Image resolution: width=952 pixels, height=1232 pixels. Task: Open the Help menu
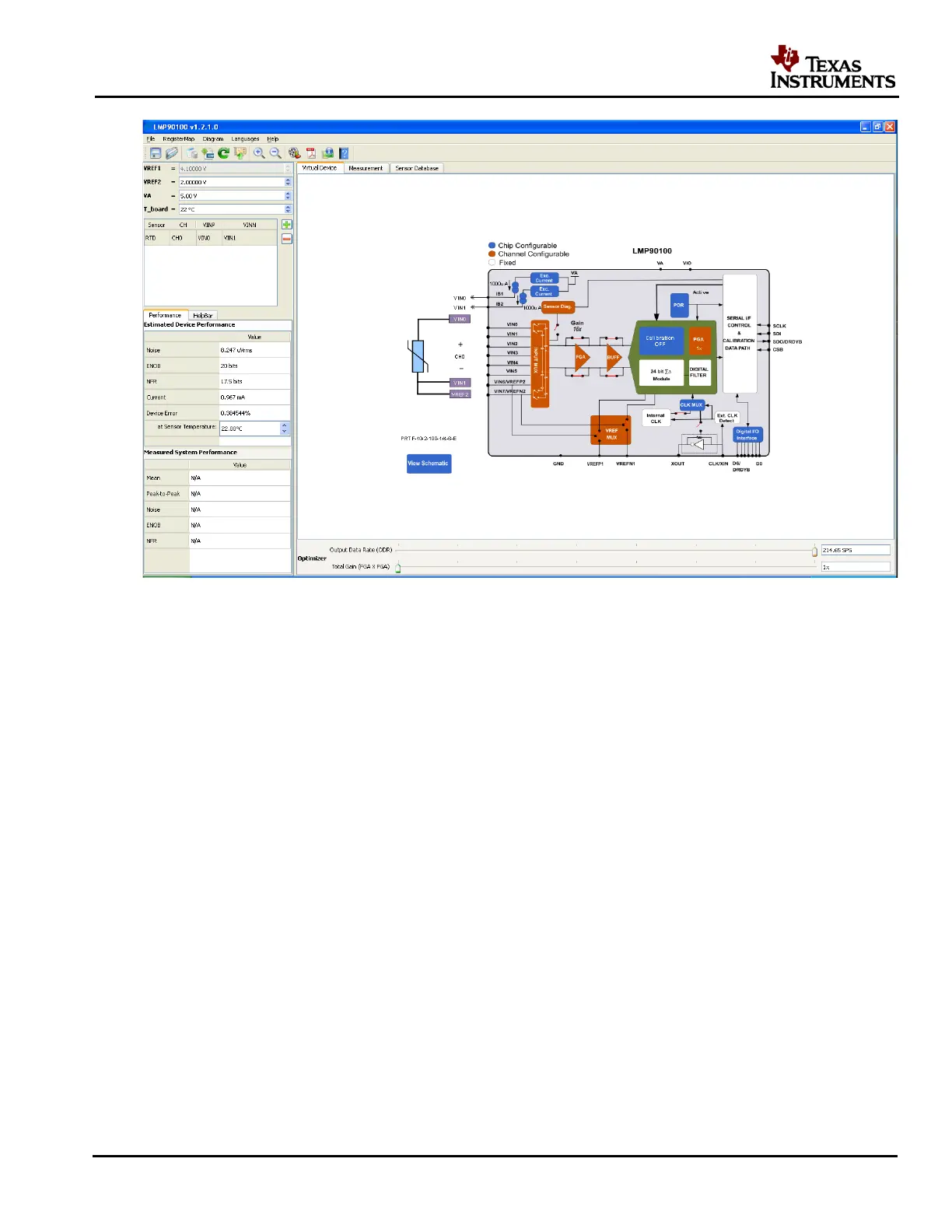273,139
